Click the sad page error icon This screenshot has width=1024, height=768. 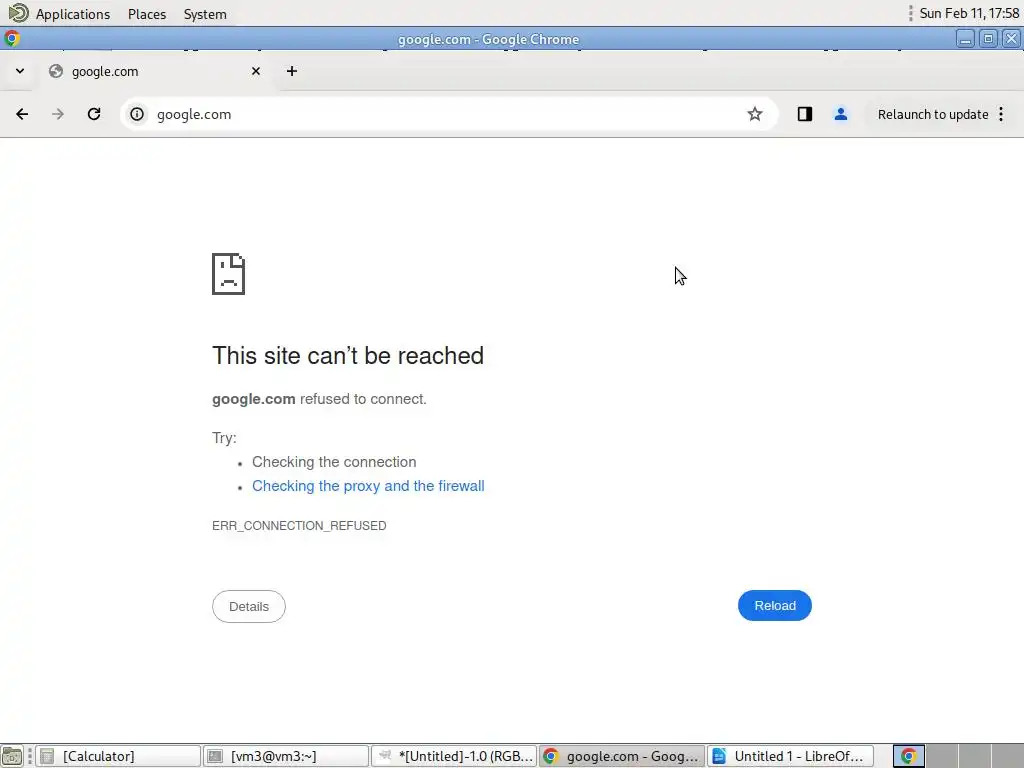point(229,274)
